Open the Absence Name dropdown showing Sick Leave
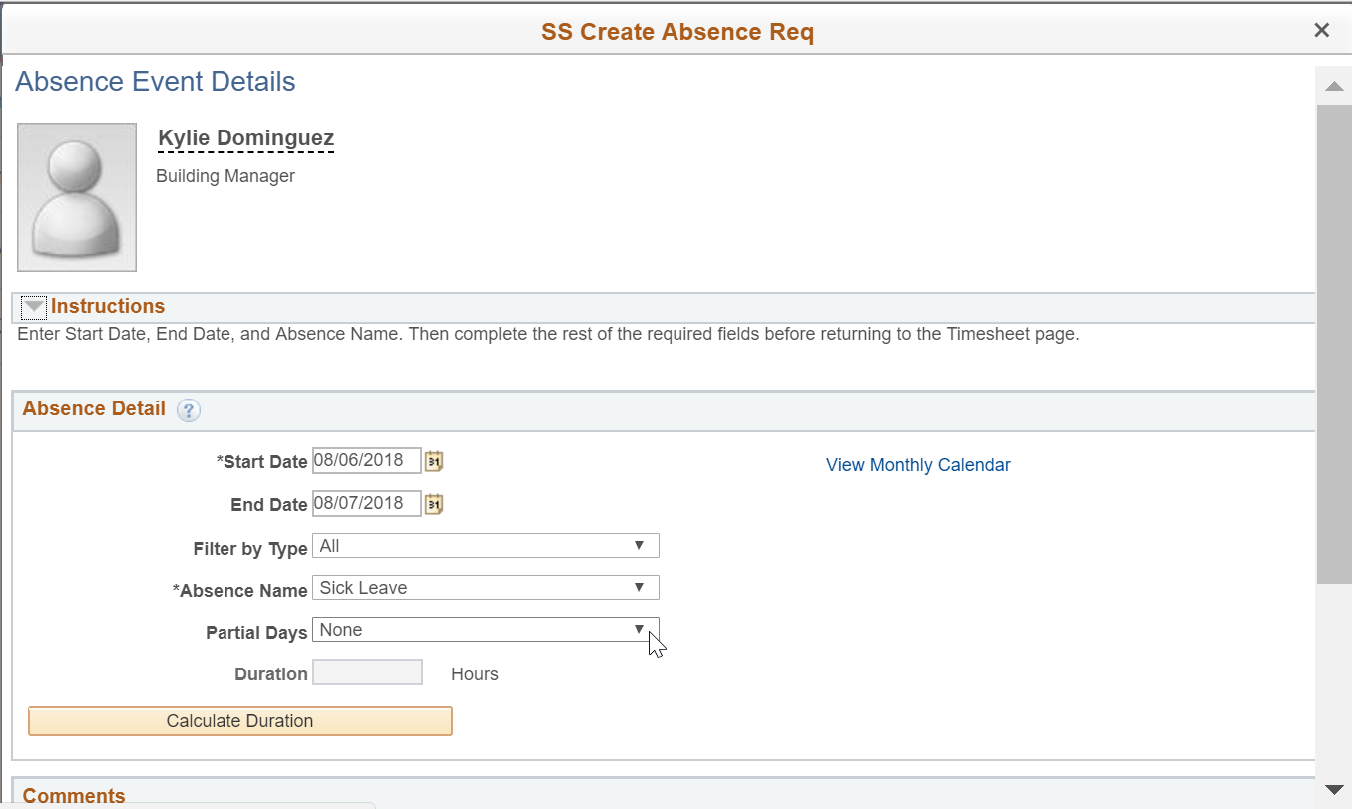Screen dimensions: 1352x809 (485, 588)
